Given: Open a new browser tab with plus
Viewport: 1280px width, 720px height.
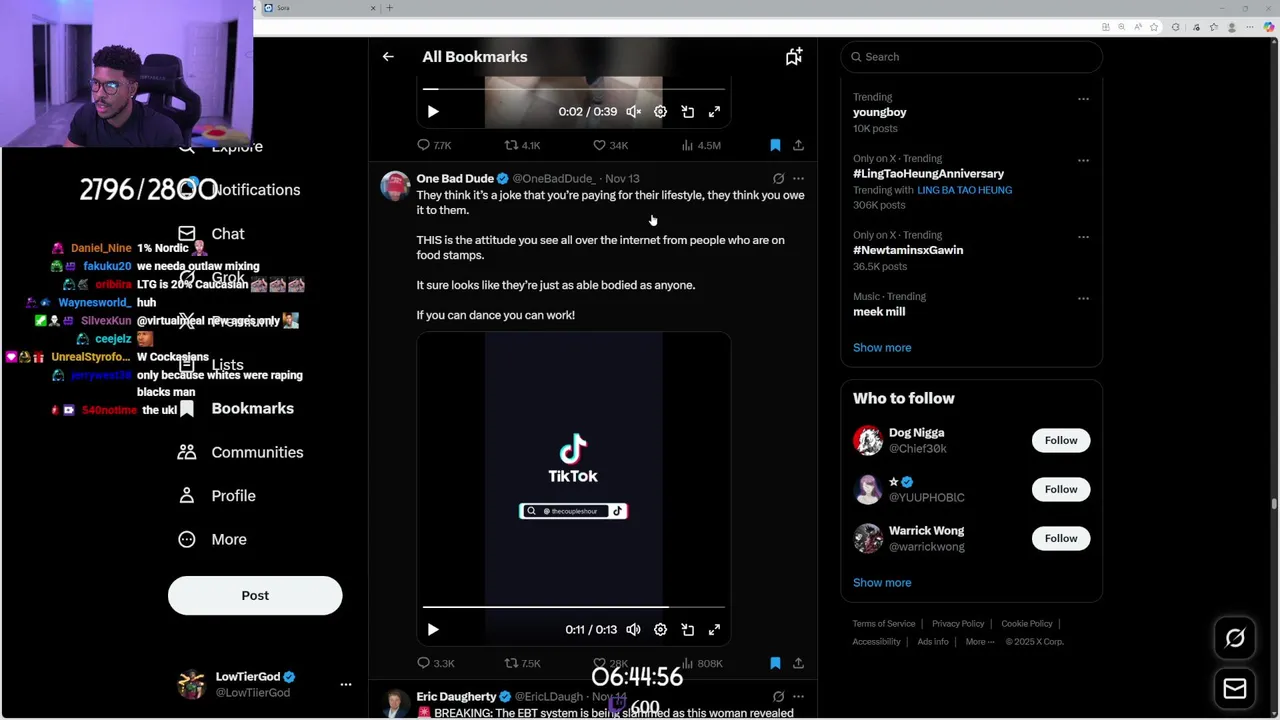Looking at the screenshot, I should coord(390,8).
